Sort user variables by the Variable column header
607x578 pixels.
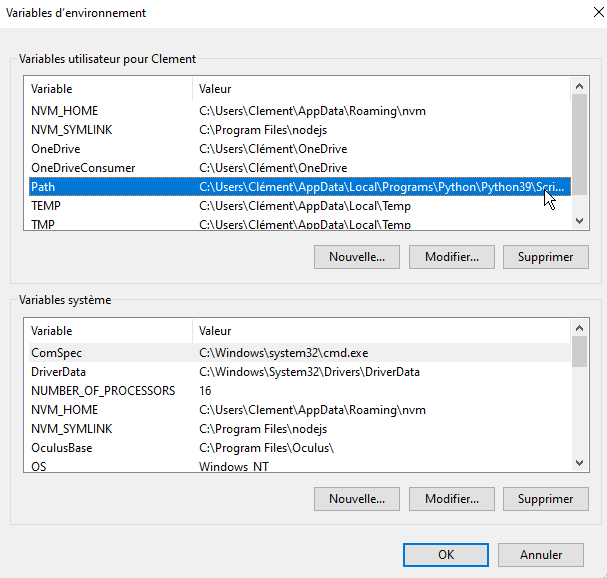(108, 89)
